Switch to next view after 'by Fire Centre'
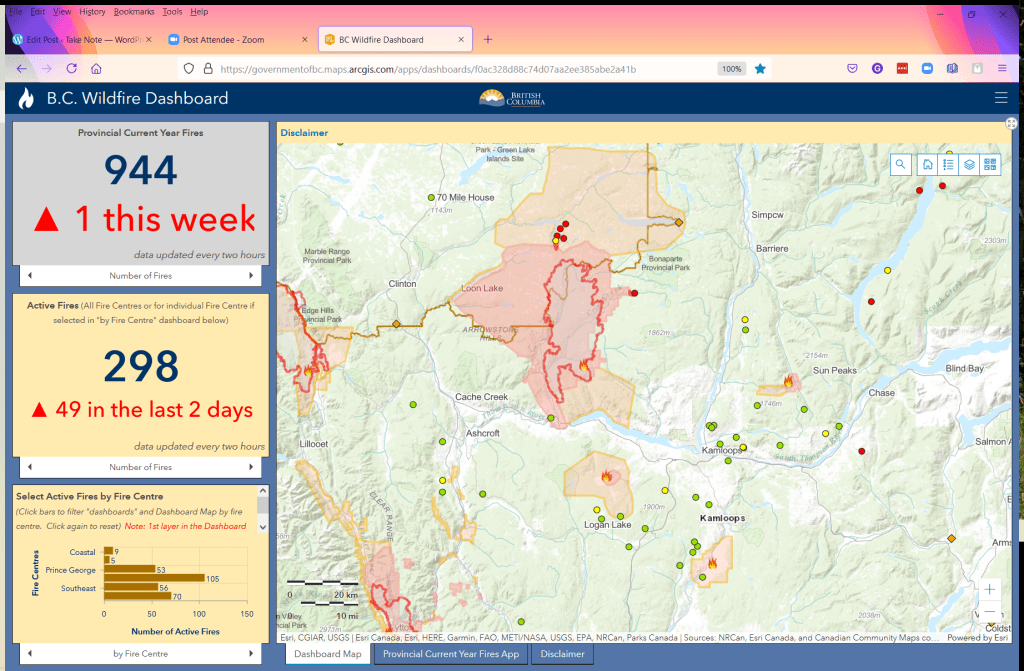Screen dimensions: 1024x671 (251, 654)
